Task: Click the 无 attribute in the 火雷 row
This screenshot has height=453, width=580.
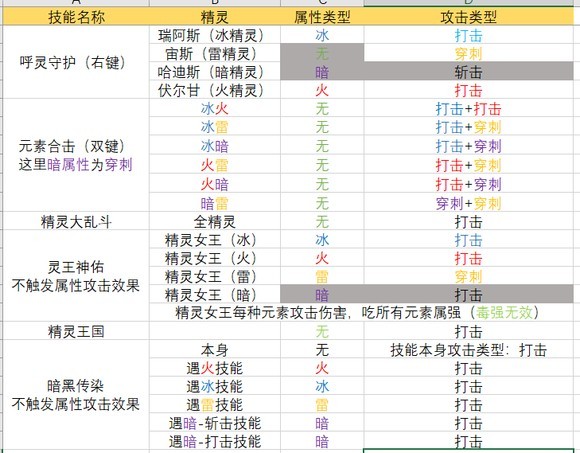Action: point(322,165)
